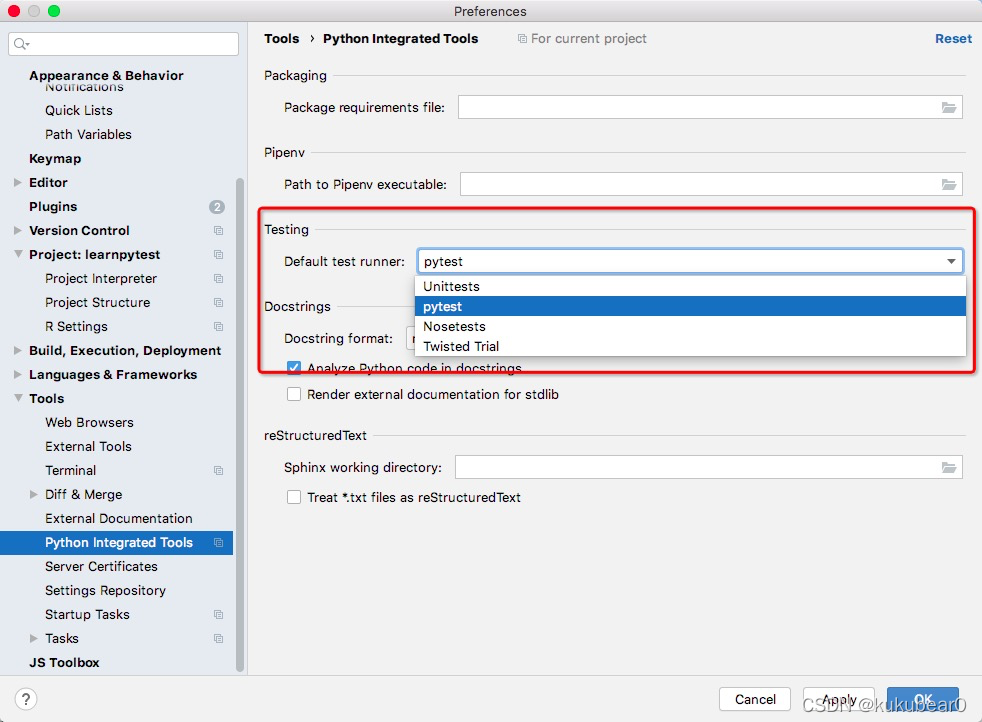Screen dimensions: 982x722
Task: Expand Languages & Frameworks section
Action: (x=18, y=374)
